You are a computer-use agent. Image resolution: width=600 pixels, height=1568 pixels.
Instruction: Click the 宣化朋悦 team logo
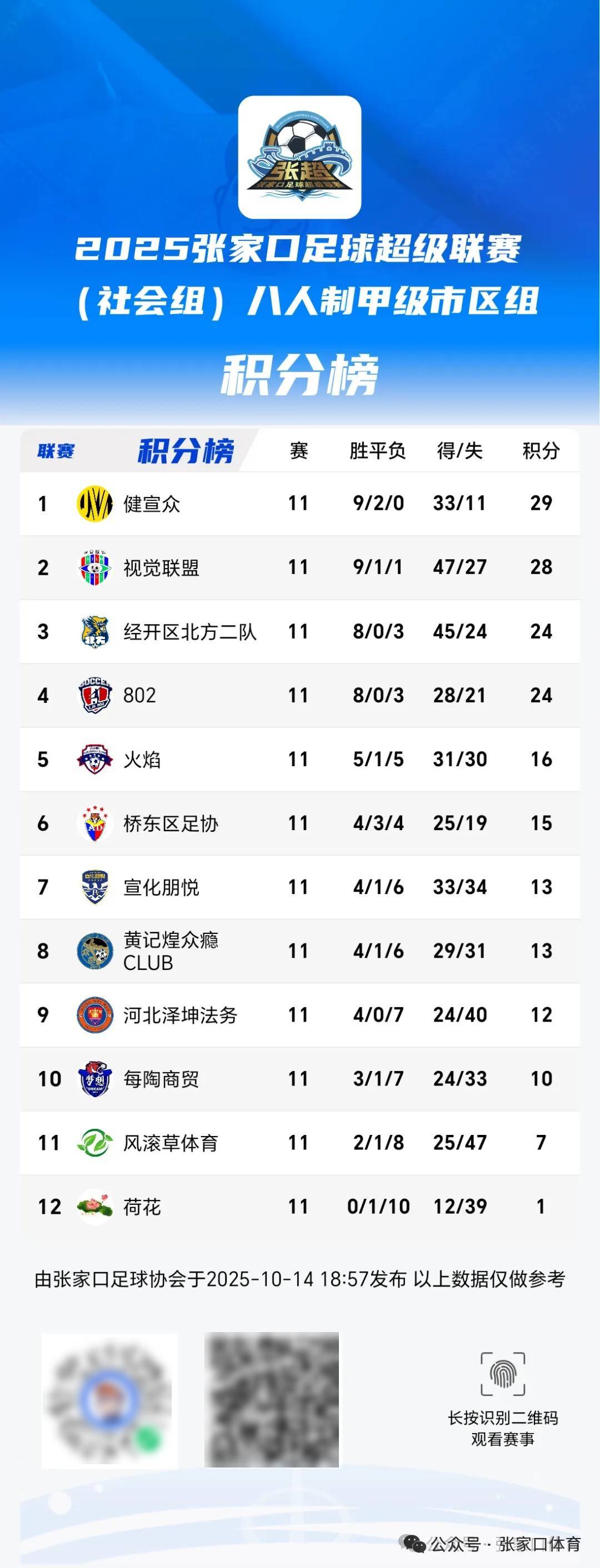click(x=95, y=887)
